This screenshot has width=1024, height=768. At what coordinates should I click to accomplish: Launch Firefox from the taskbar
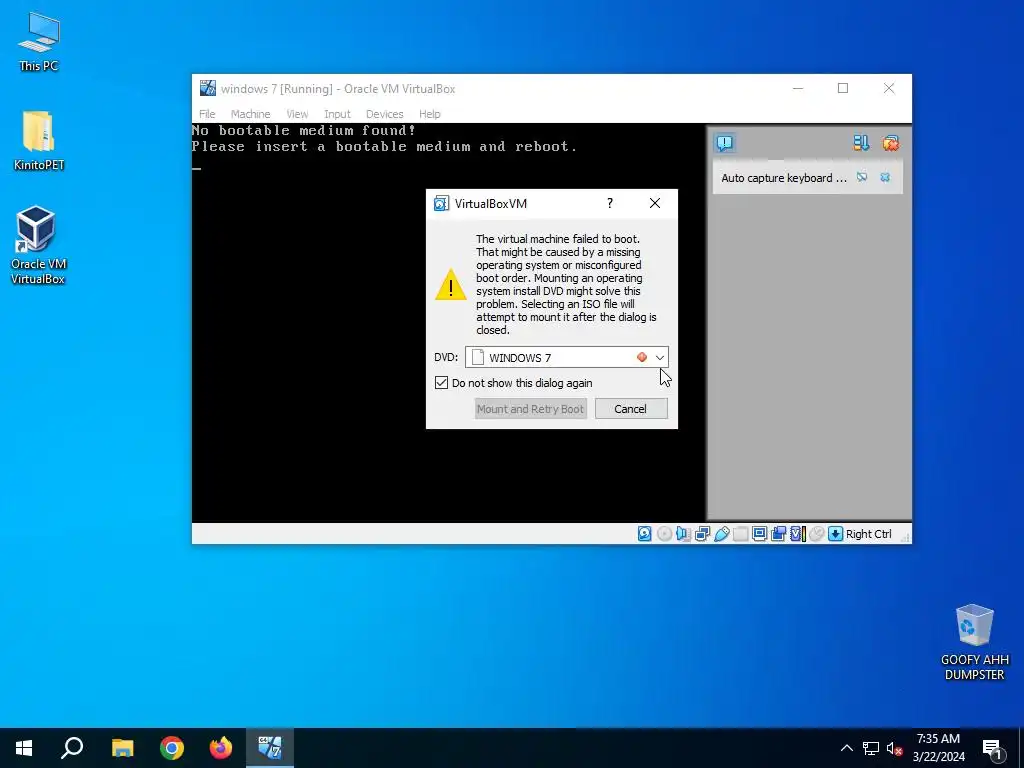click(221, 748)
